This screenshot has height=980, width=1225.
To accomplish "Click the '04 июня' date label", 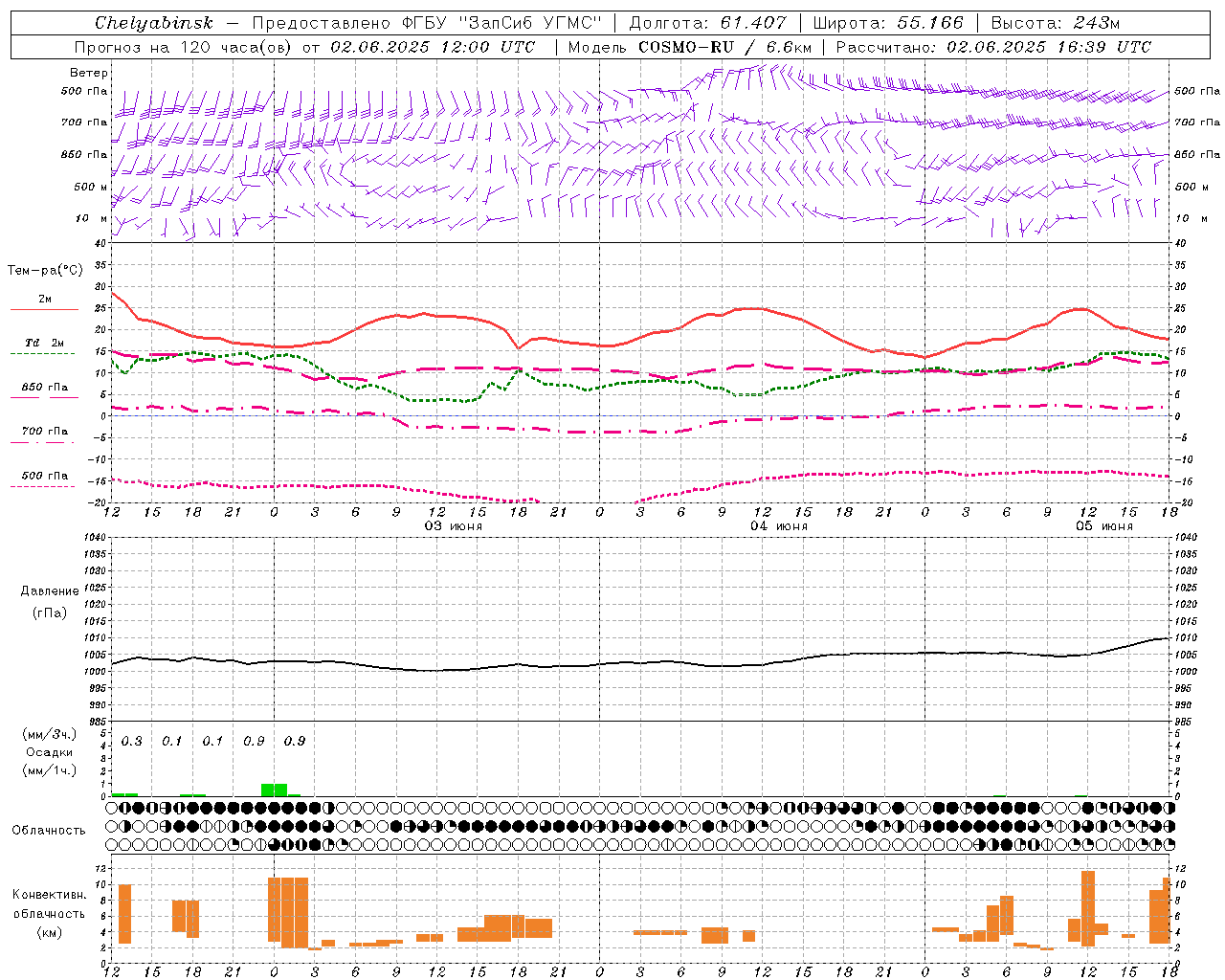I will [778, 526].
